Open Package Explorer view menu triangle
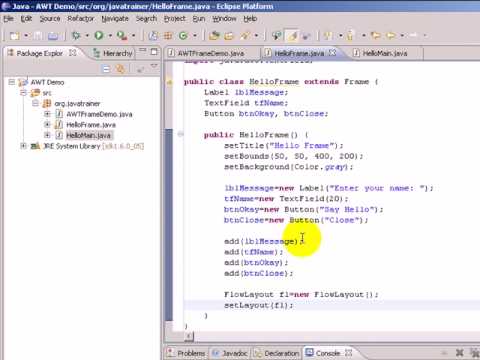 [x=154, y=66]
